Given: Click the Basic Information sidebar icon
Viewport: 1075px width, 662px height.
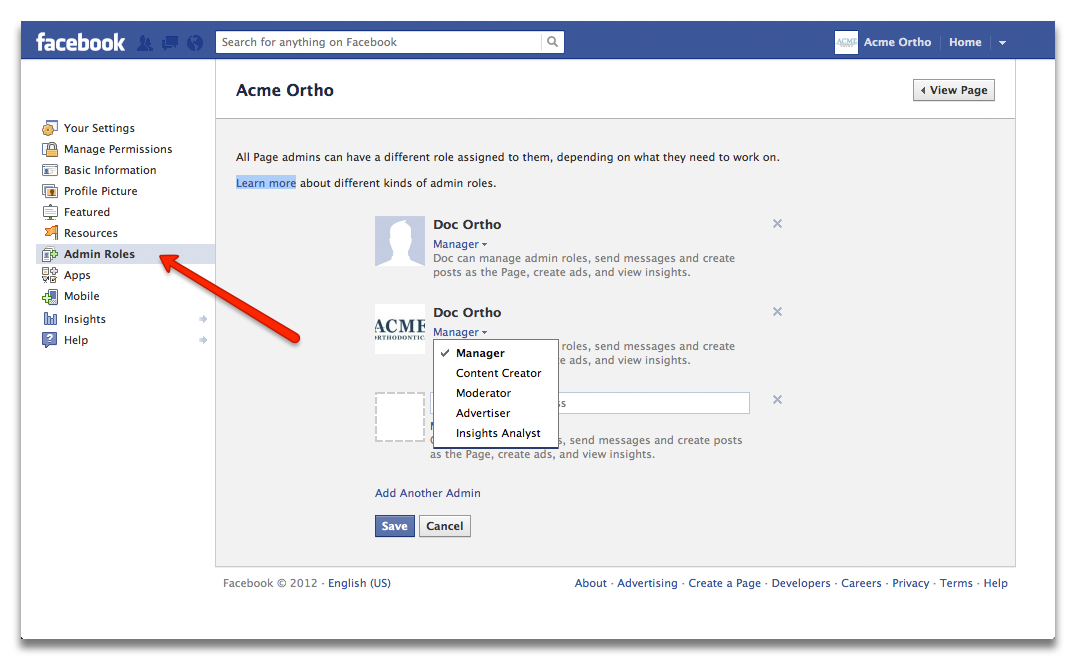Looking at the screenshot, I should click(x=49, y=170).
